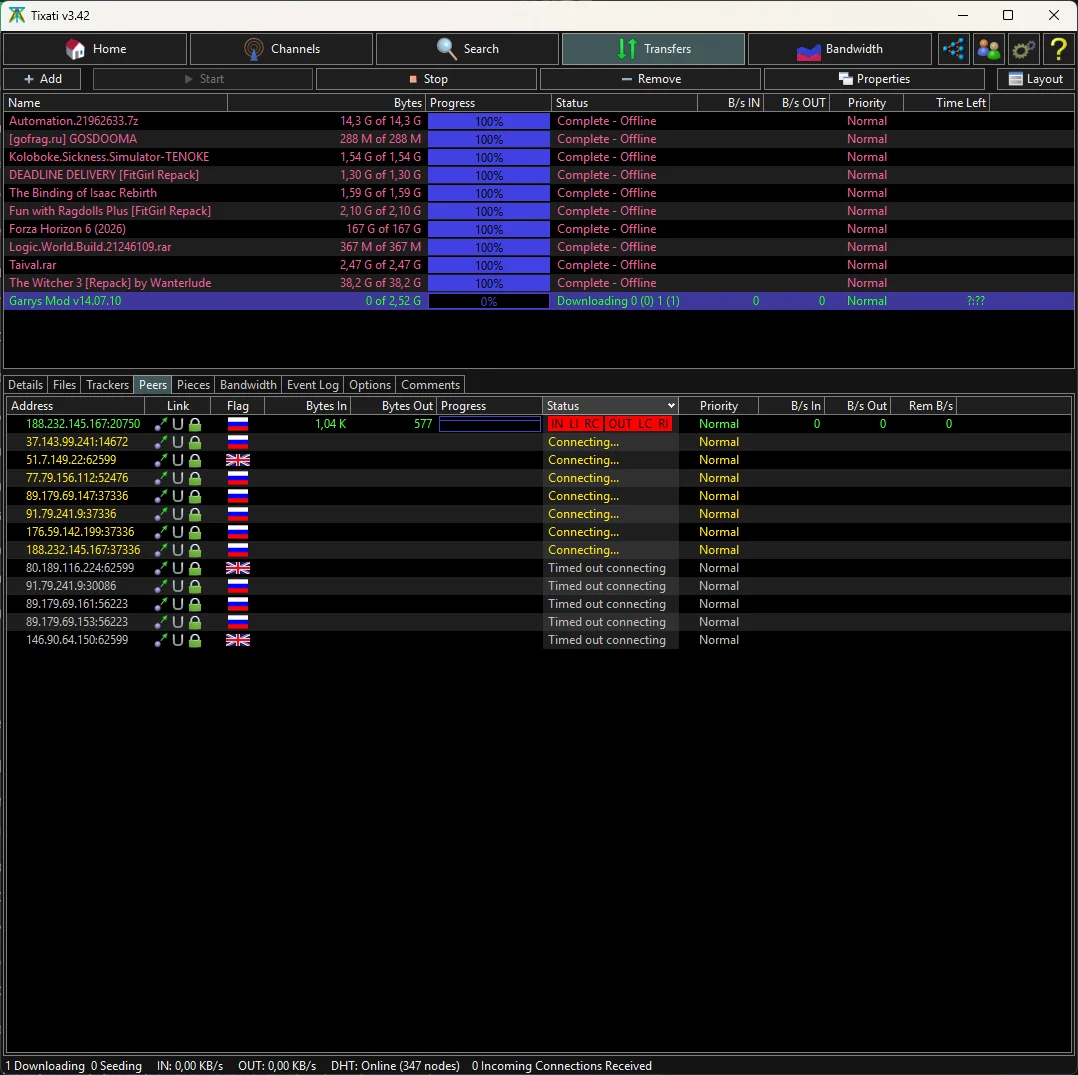The image size is (1078, 1075).
Task: Switch to the Transfers section
Action: click(x=653, y=49)
